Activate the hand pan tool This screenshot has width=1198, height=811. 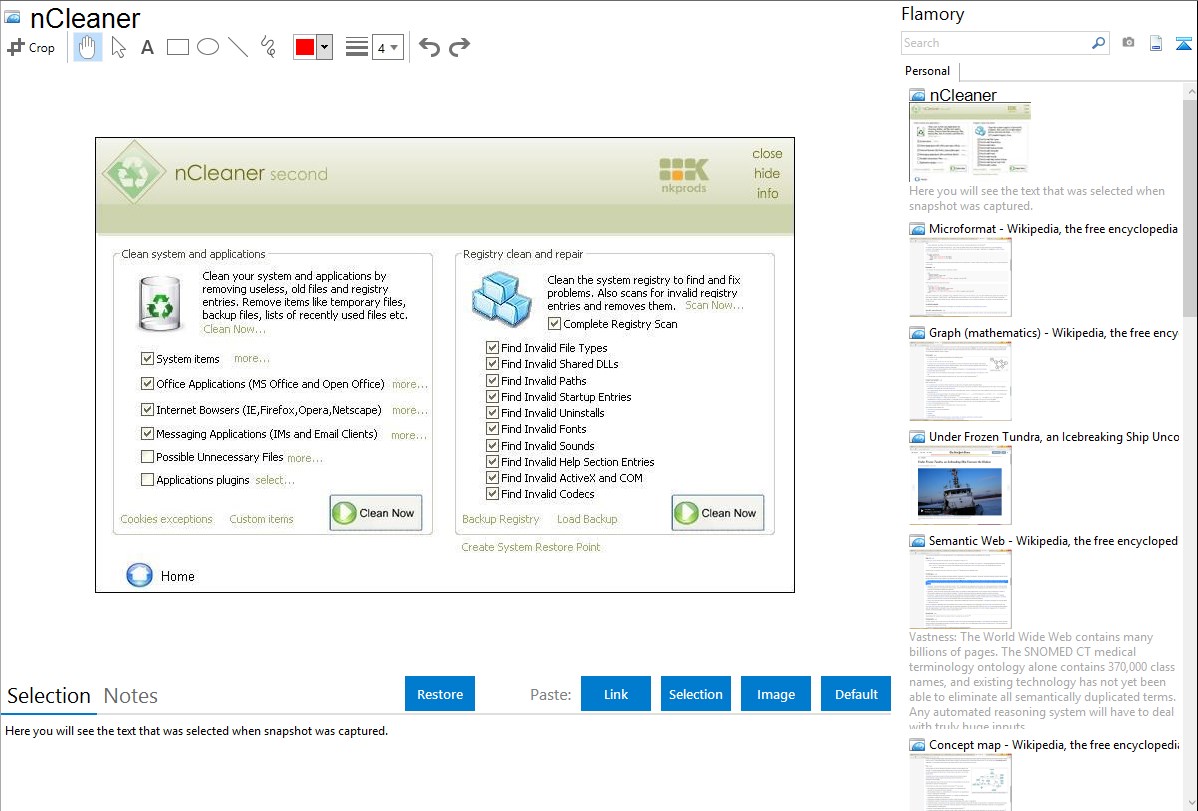tap(87, 47)
